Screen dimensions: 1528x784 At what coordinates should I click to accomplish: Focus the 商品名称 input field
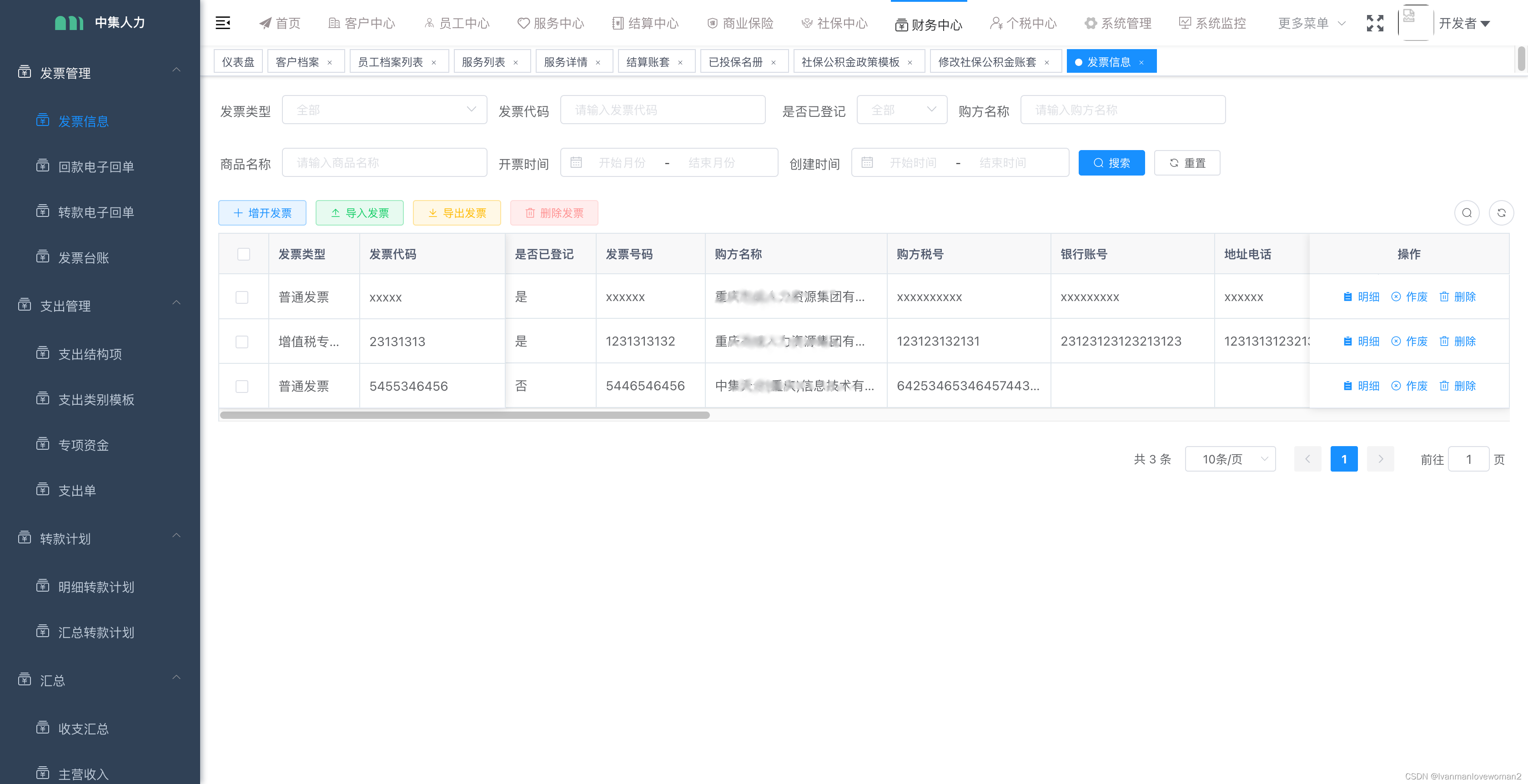(x=384, y=162)
